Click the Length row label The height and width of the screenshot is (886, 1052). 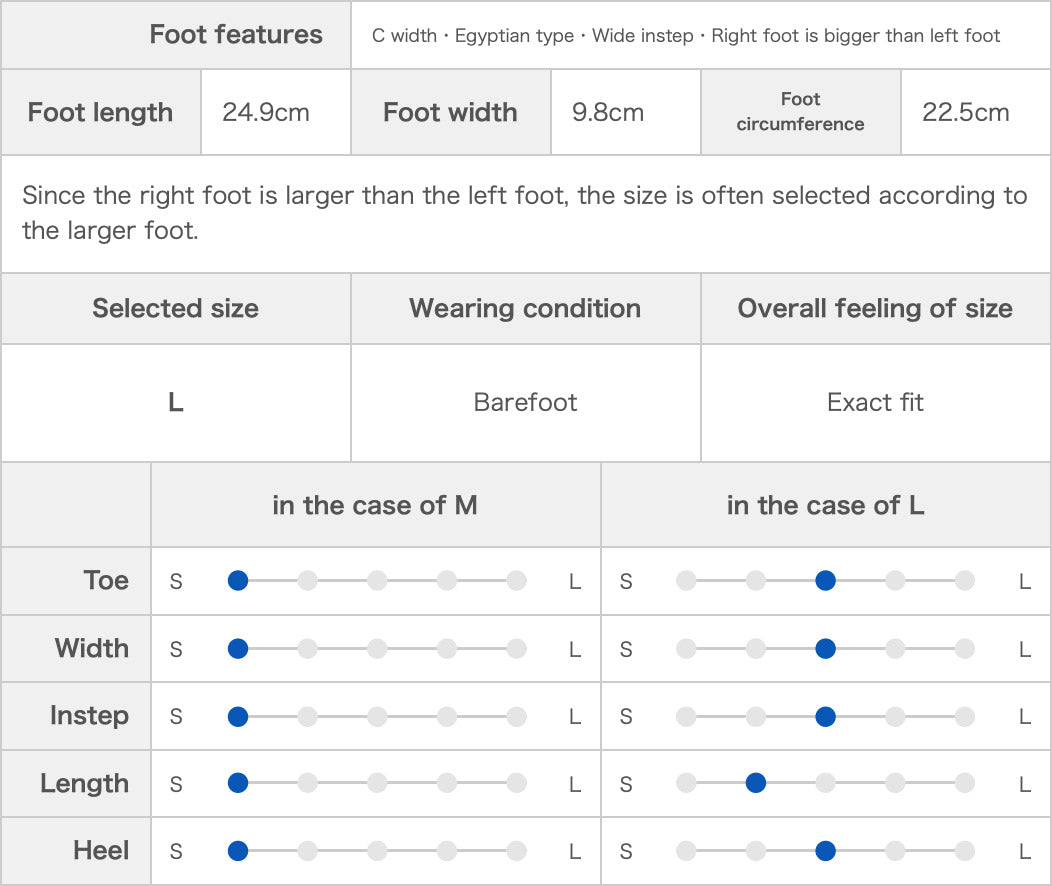pyautogui.click(x=85, y=783)
